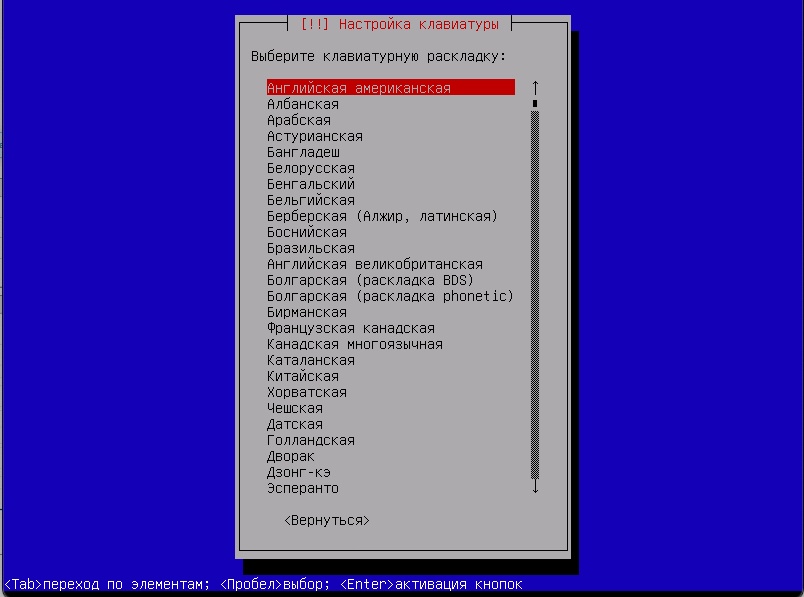Click the scrollbar up arrow
This screenshot has height=597, width=804.
535,87
